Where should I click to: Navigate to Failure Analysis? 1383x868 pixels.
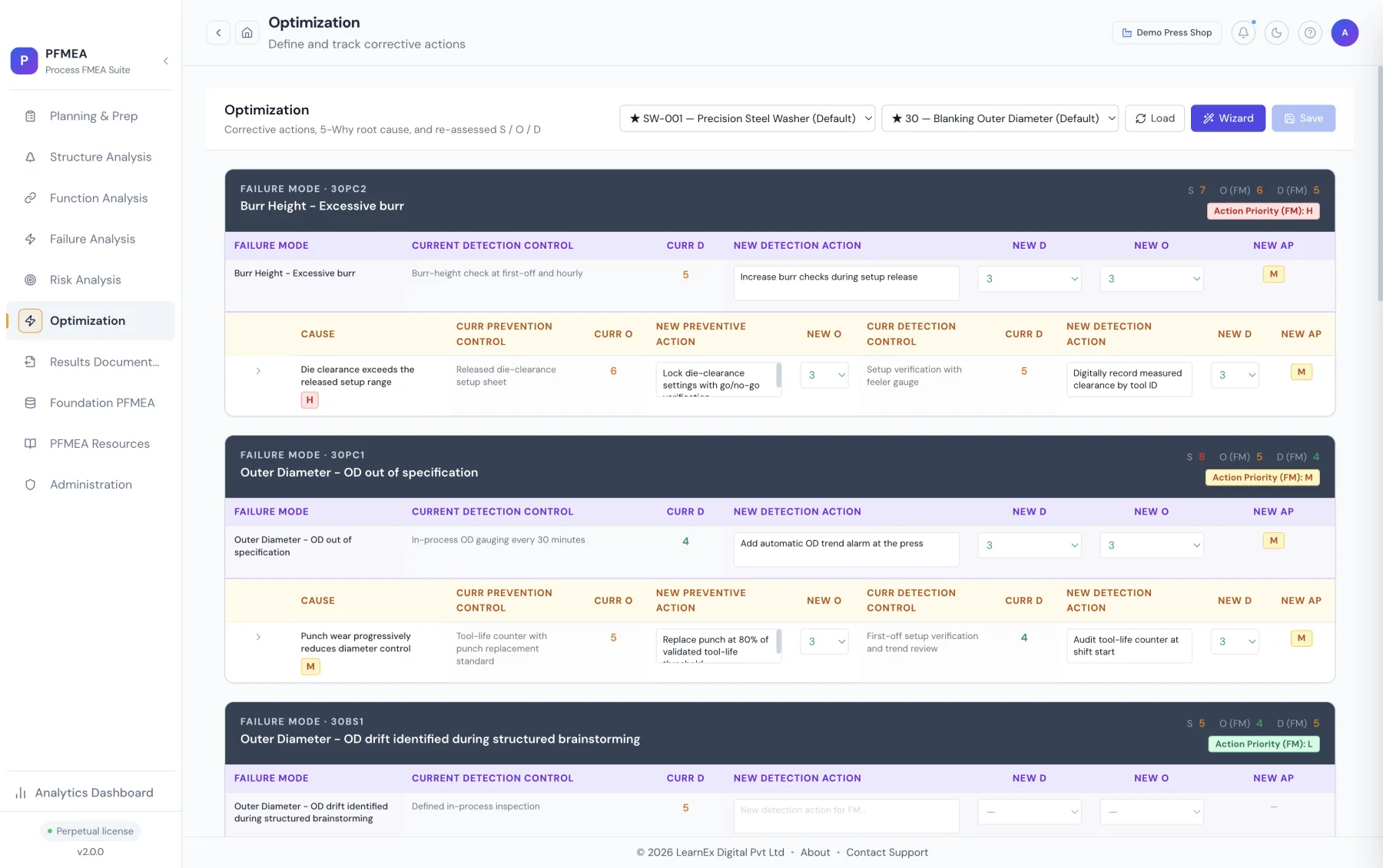91,239
